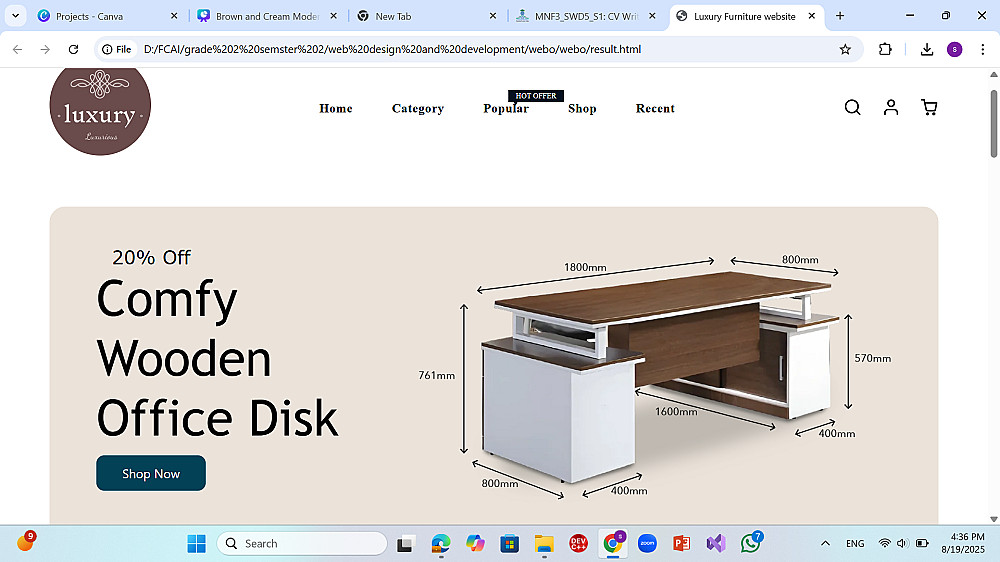This screenshot has height=562, width=1000.
Task: Switch to the MNF3_SWD5_S1 CV Writing tab
Action: pyautogui.click(x=586, y=16)
